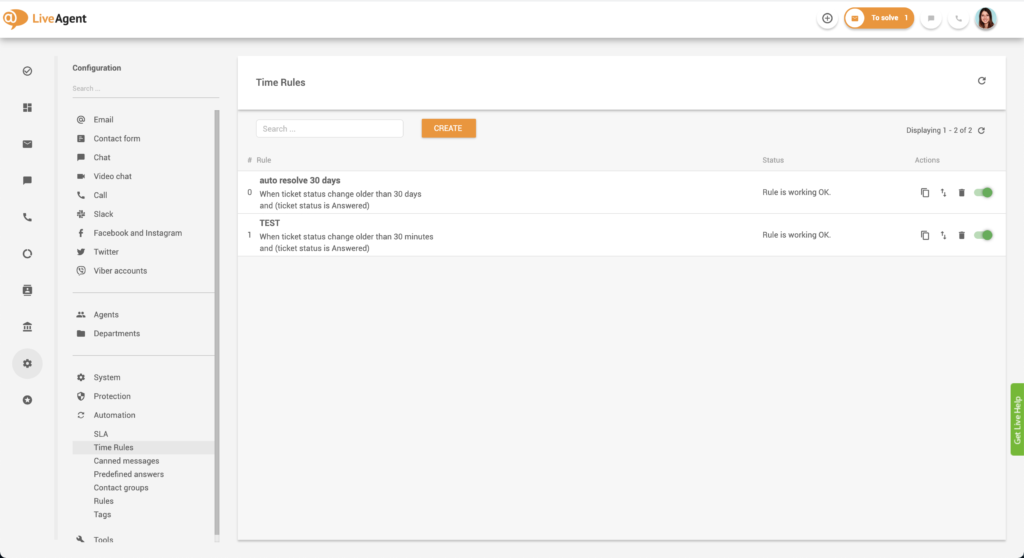Open the Tickets envelope icon in left sidebar
The height and width of the screenshot is (558, 1024).
(27, 144)
